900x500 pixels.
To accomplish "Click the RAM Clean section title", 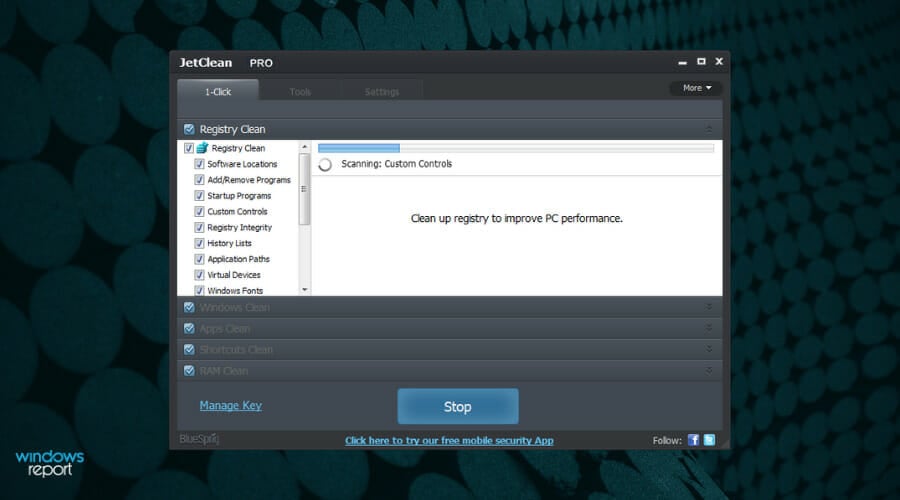I will click(224, 371).
